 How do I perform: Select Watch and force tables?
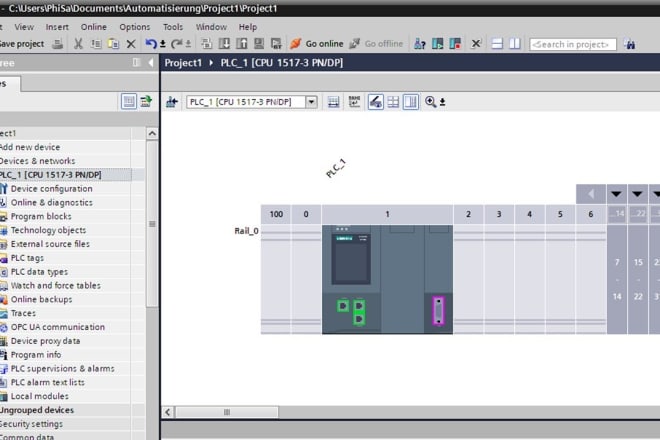[56, 285]
